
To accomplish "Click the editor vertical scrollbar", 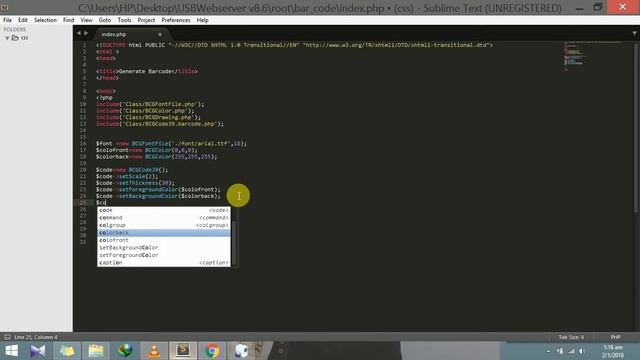I will [x=636, y=127].
